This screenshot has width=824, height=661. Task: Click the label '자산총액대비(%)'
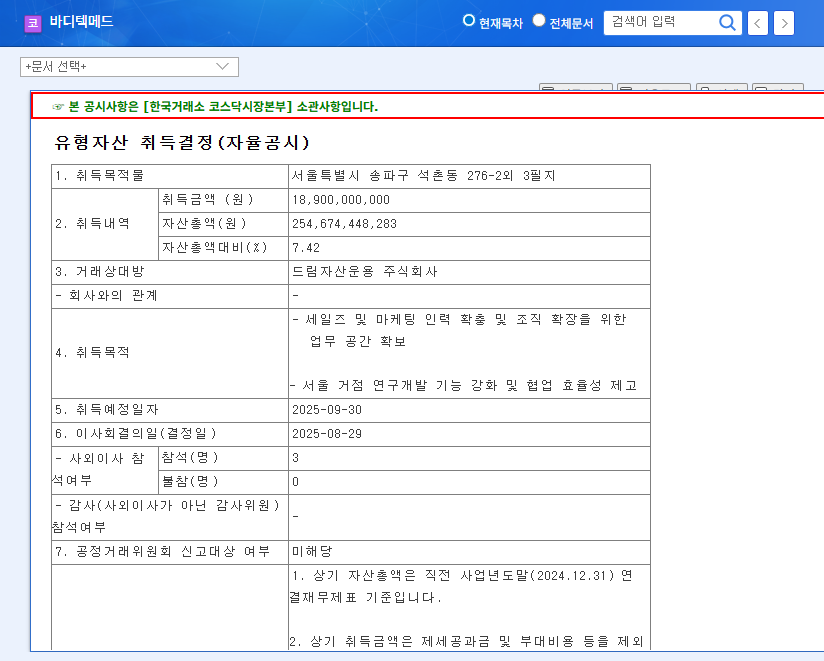pyautogui.click(x=214, y=247)
